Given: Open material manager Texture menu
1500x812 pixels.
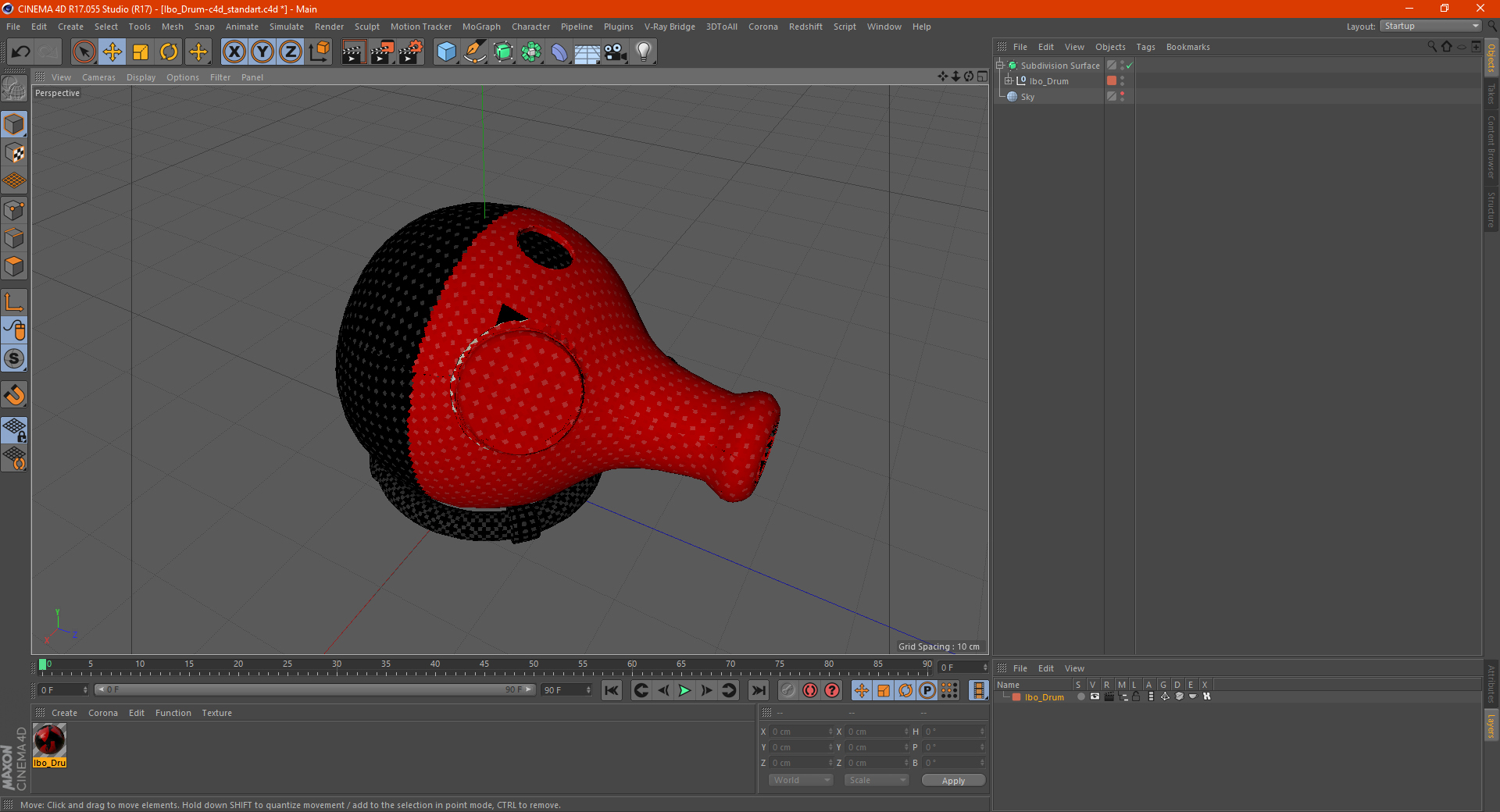Looking at the screenshot, I should (216, 713).
